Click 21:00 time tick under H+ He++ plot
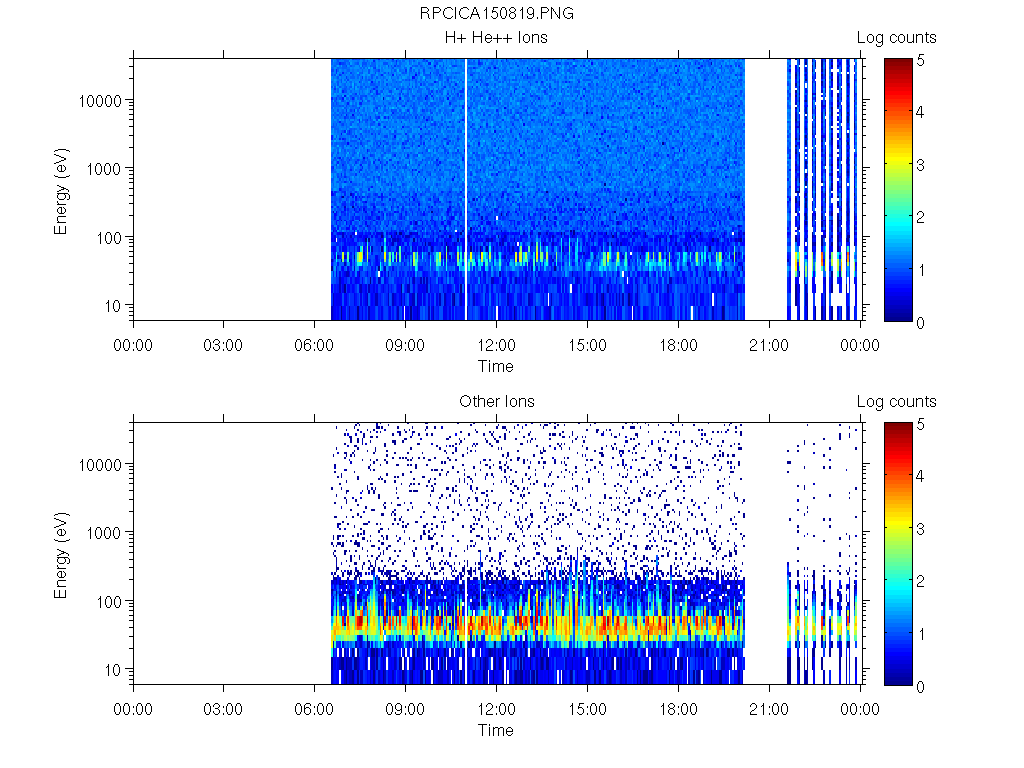This screenshot has height=768, width=1024. tap(769, 345)
